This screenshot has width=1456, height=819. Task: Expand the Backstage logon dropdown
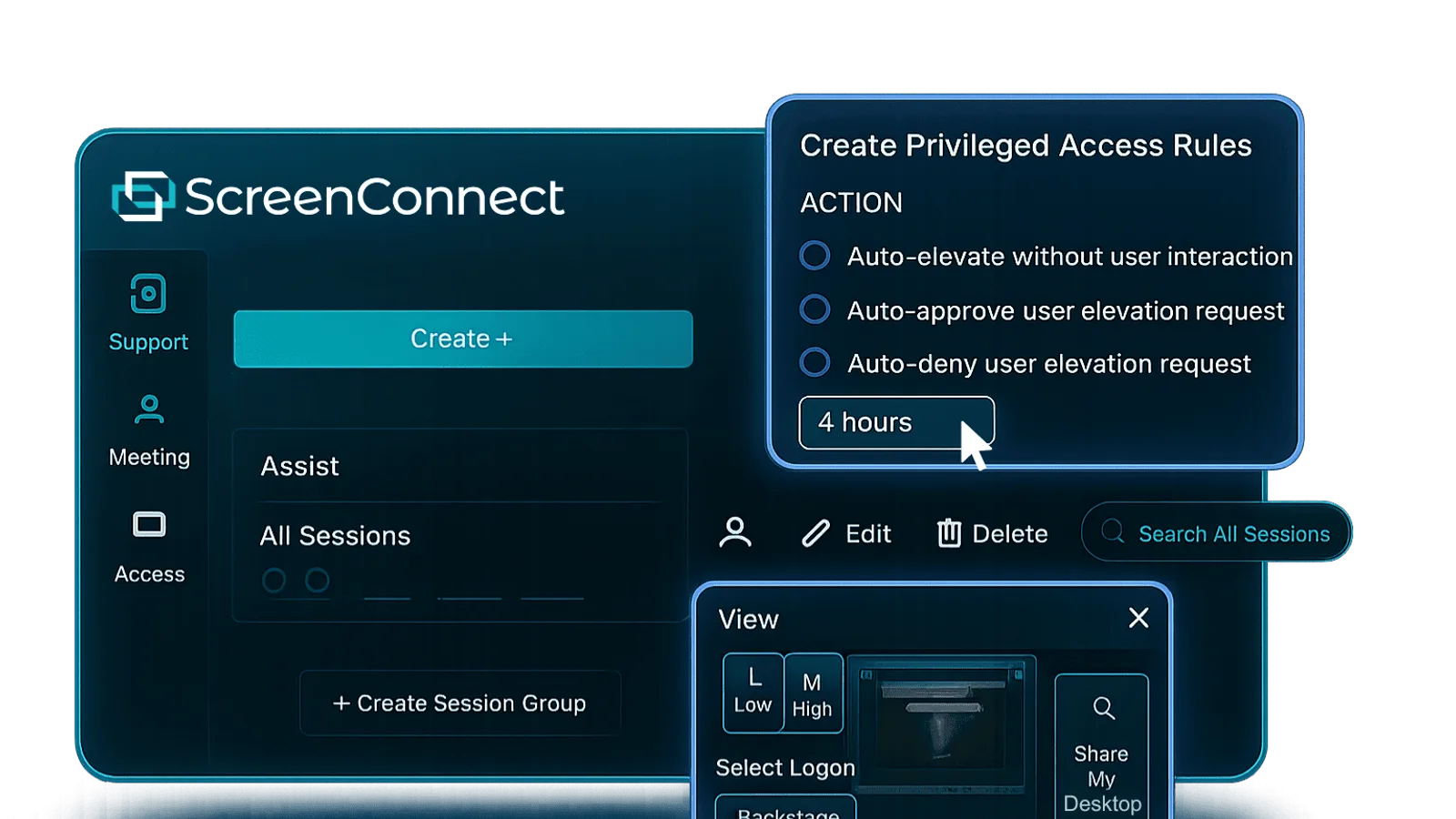786,807
